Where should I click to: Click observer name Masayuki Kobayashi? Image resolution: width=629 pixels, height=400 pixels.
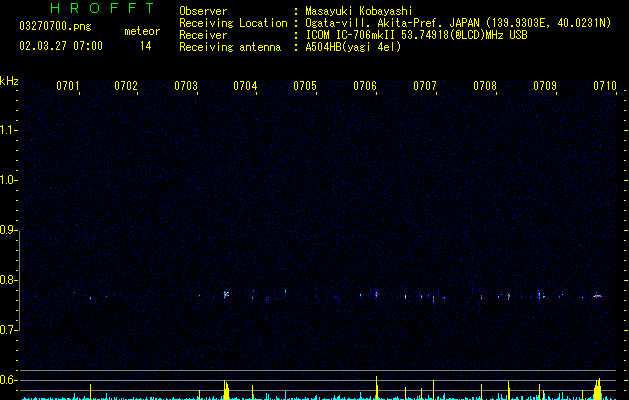click(358, 11)
